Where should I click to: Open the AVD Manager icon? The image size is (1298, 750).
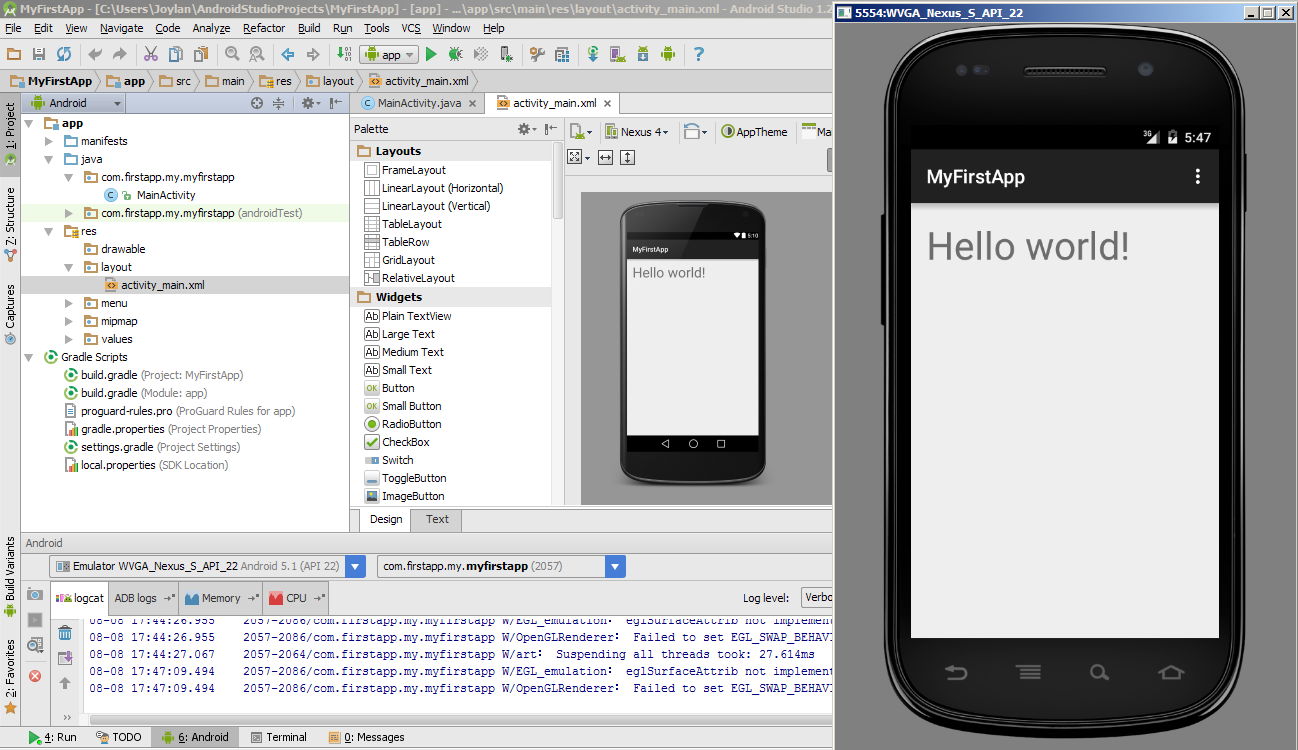(618, 54)
